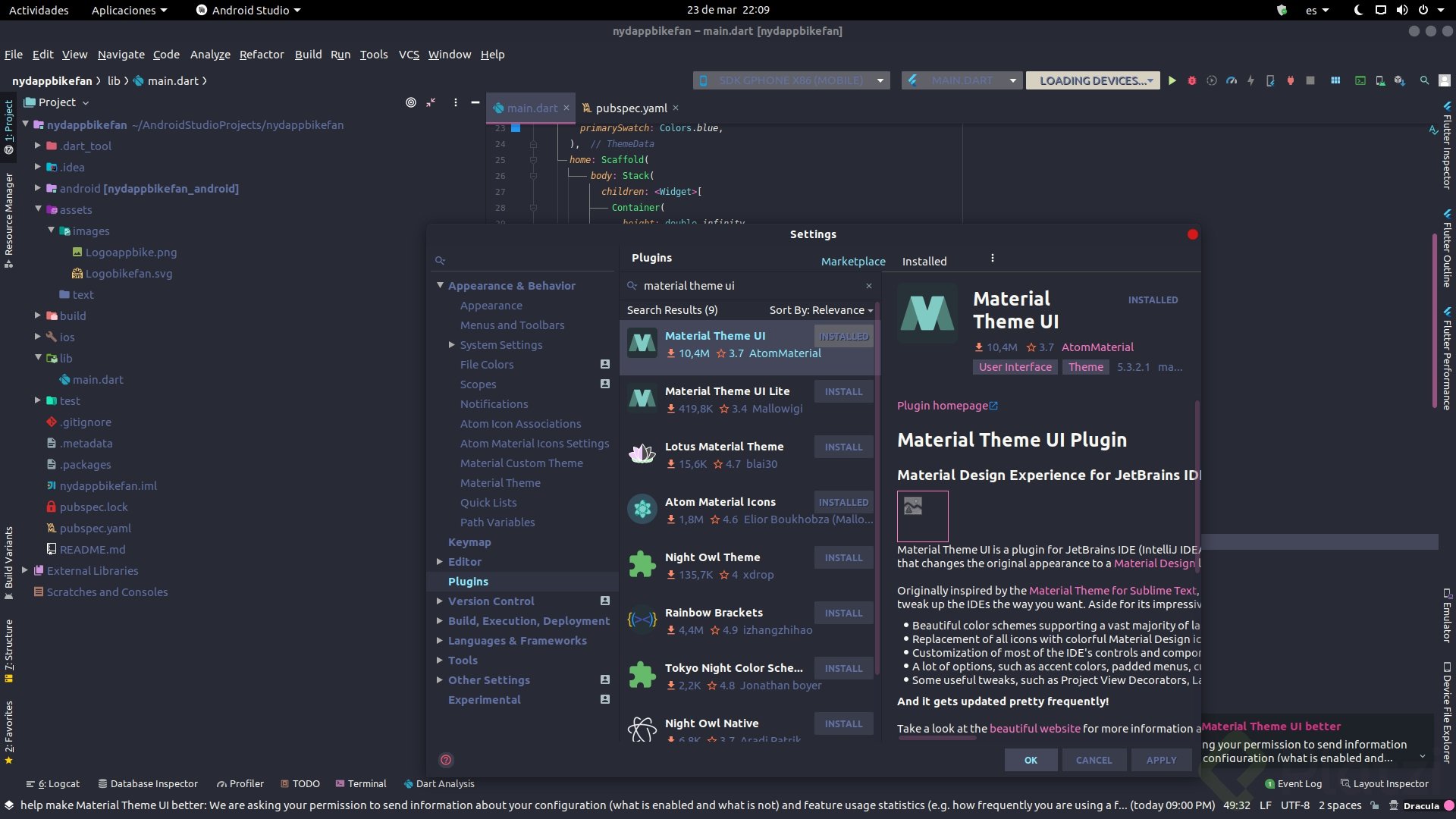The width and height of the screenshot is (1456, 819).
Task: Open the Sort By Relevance dropdown
Action: click(821, 310)
